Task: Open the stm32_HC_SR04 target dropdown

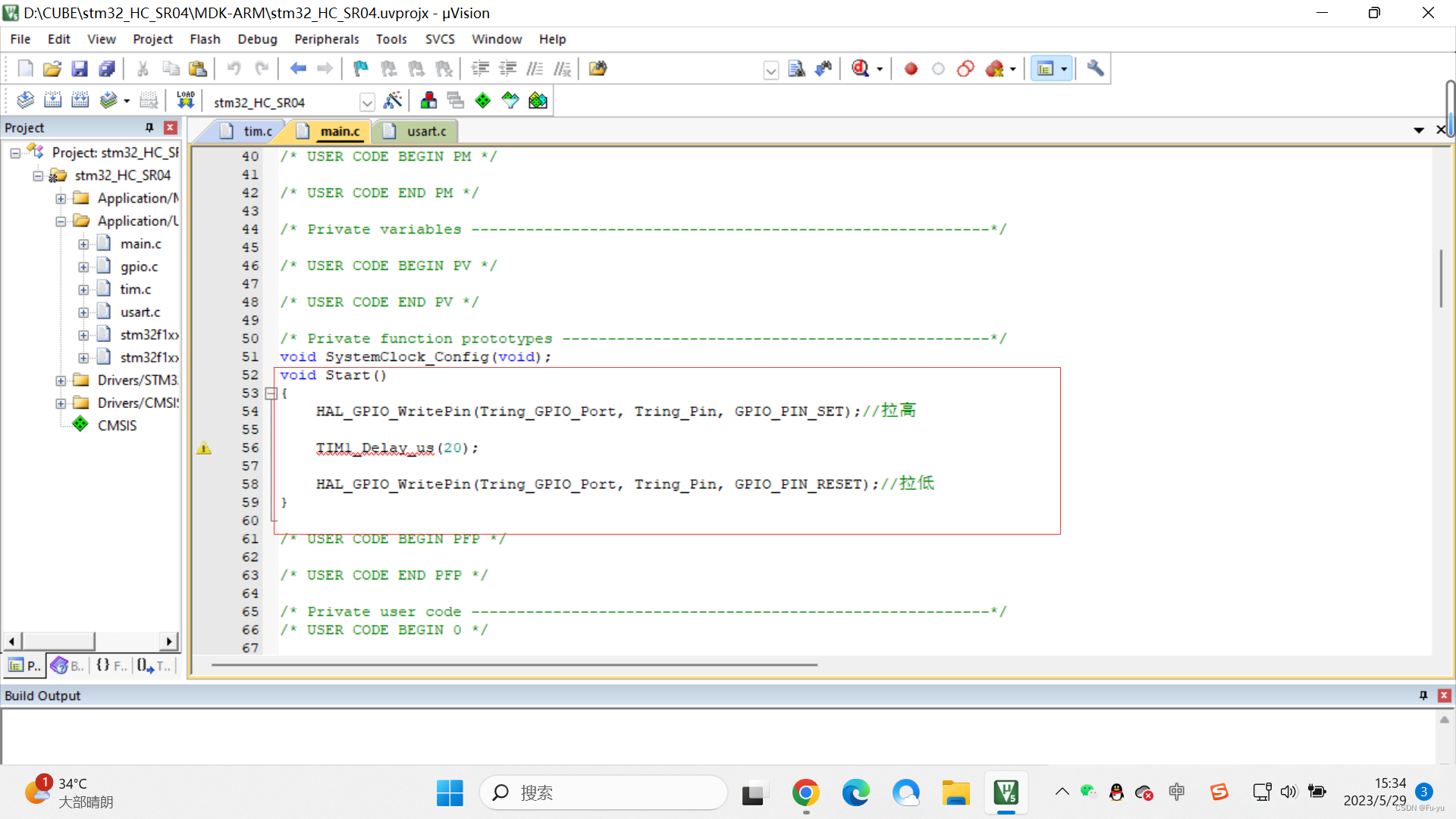Action: 367,102
